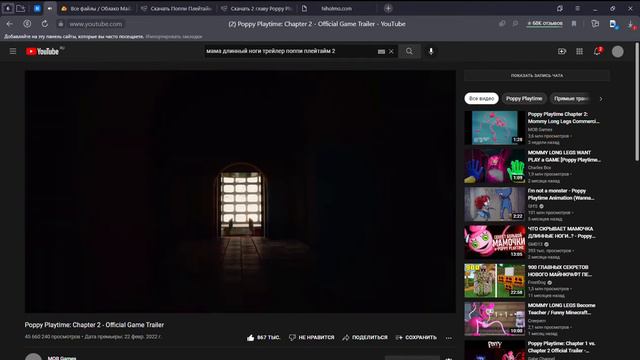Add a new browser tab

tap(388, 8)
